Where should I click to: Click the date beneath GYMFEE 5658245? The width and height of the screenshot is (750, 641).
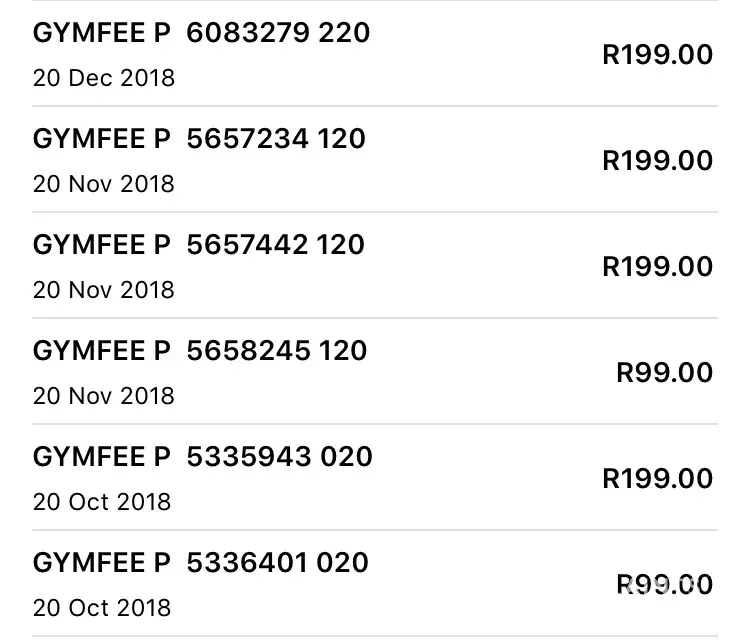tap(103, 396)
